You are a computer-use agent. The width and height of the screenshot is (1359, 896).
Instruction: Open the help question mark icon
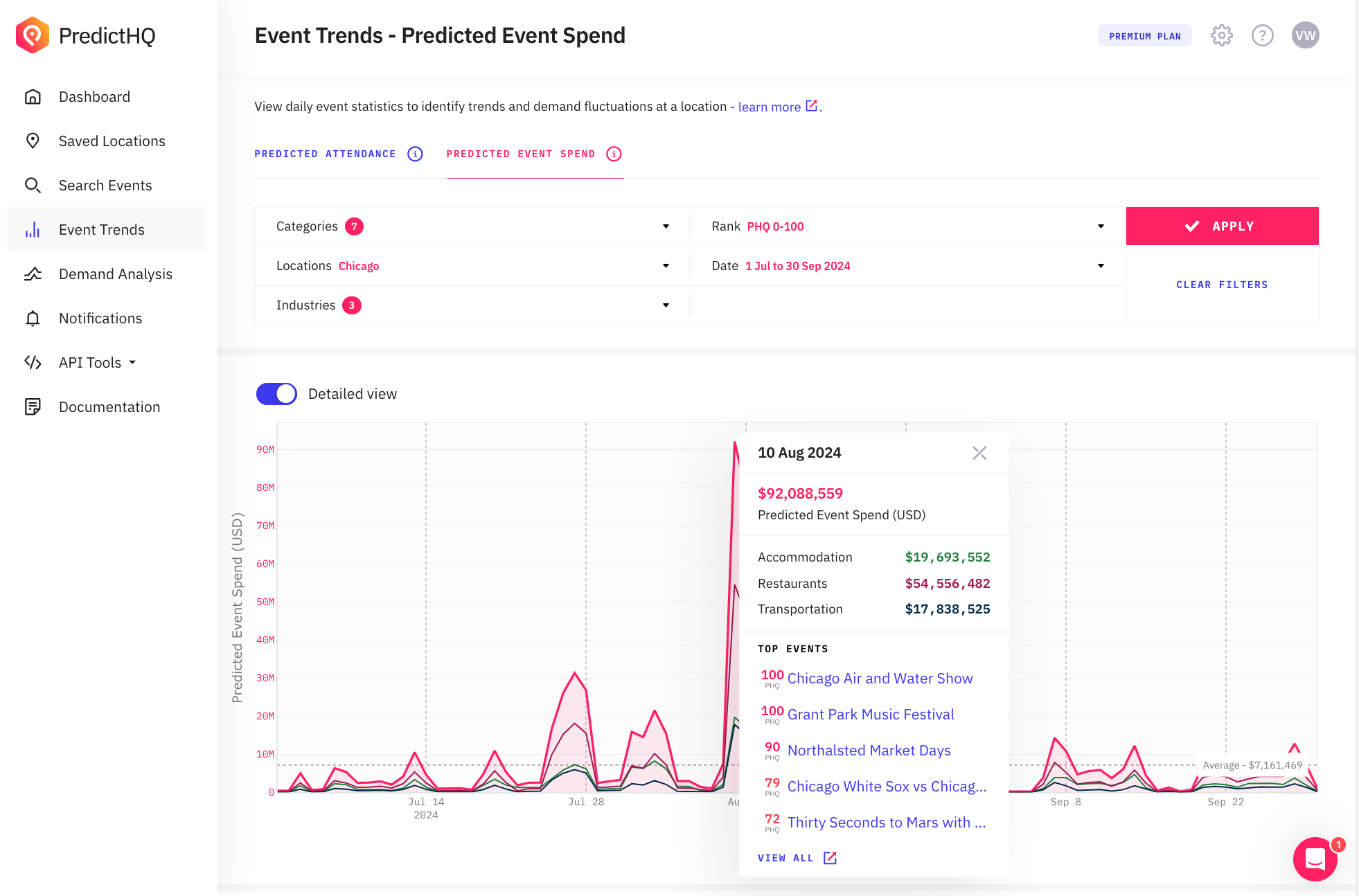[x=1262, y=35]
